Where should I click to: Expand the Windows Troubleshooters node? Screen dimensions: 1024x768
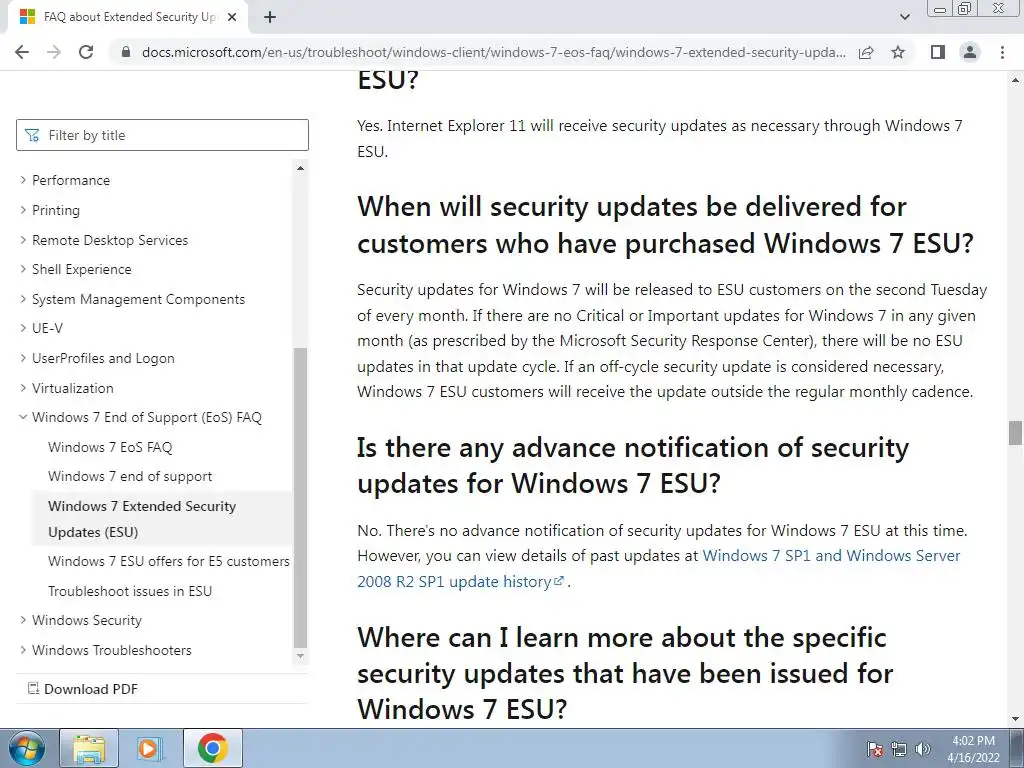pos(23,650)
